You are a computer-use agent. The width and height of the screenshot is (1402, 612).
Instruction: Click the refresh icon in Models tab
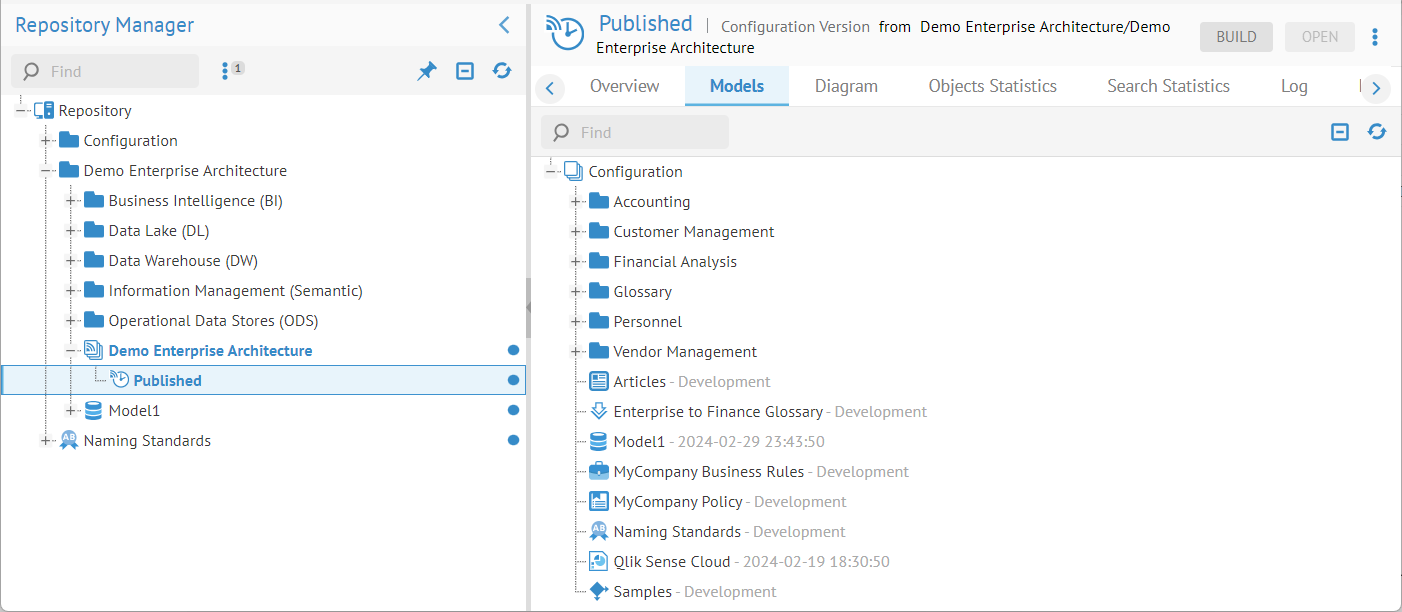1377,132
